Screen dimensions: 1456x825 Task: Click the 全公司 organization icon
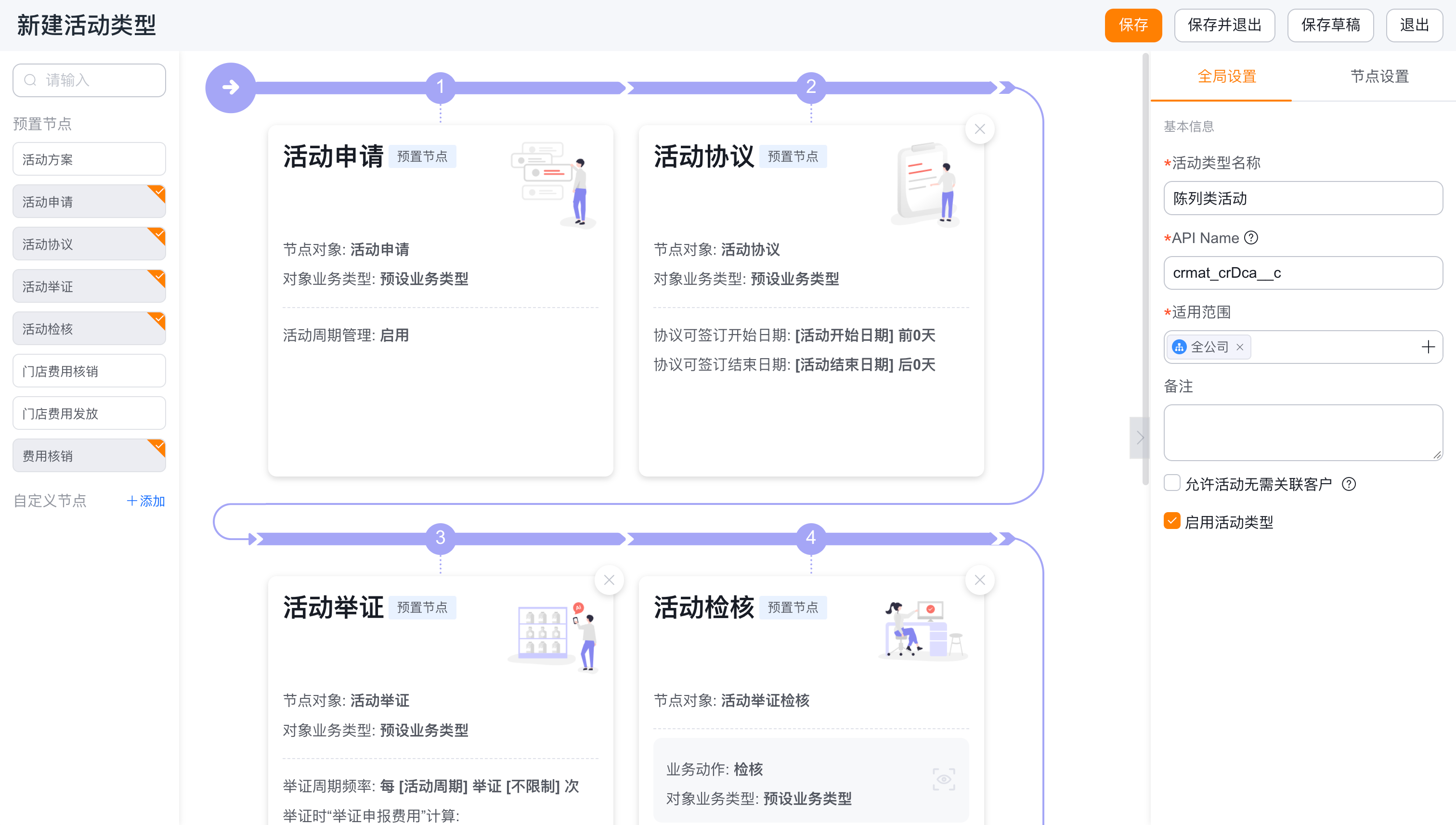pos(1180,348)
